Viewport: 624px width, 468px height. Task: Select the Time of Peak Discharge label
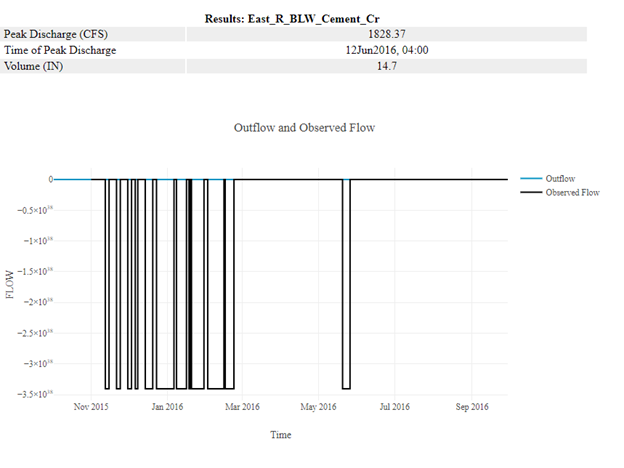coord(60,50)
